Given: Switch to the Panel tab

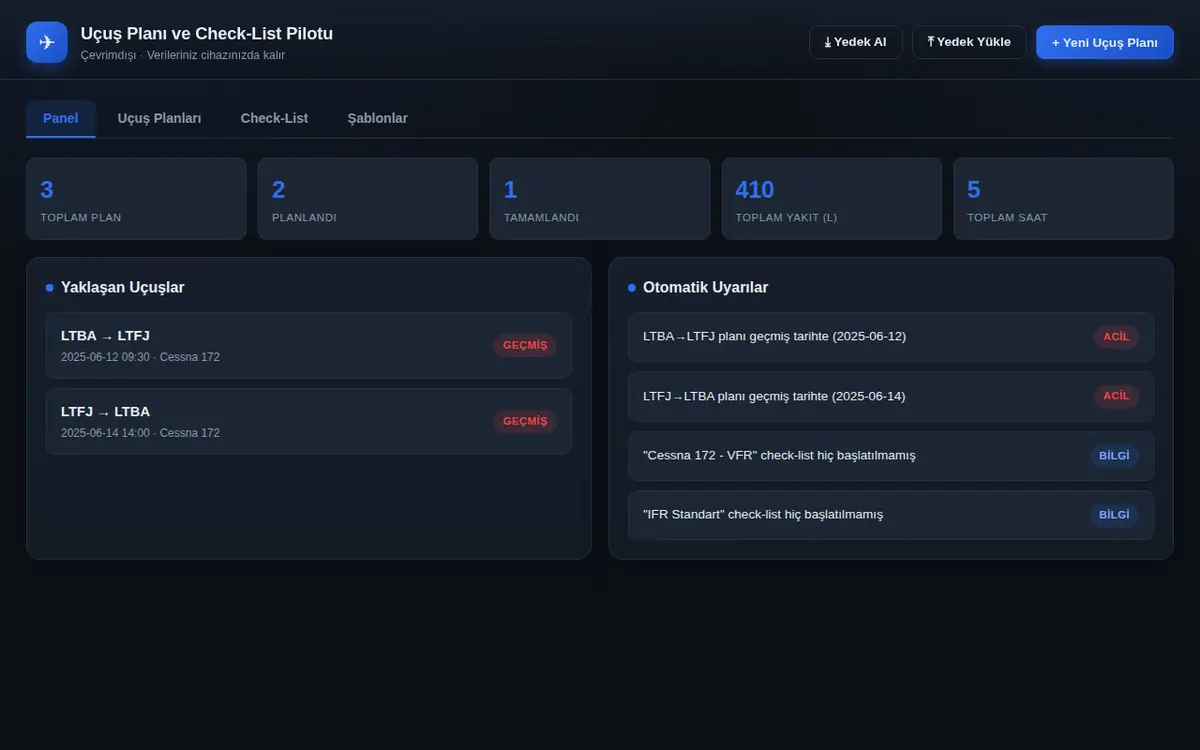Looking at the screenshot, I should 61,118.
